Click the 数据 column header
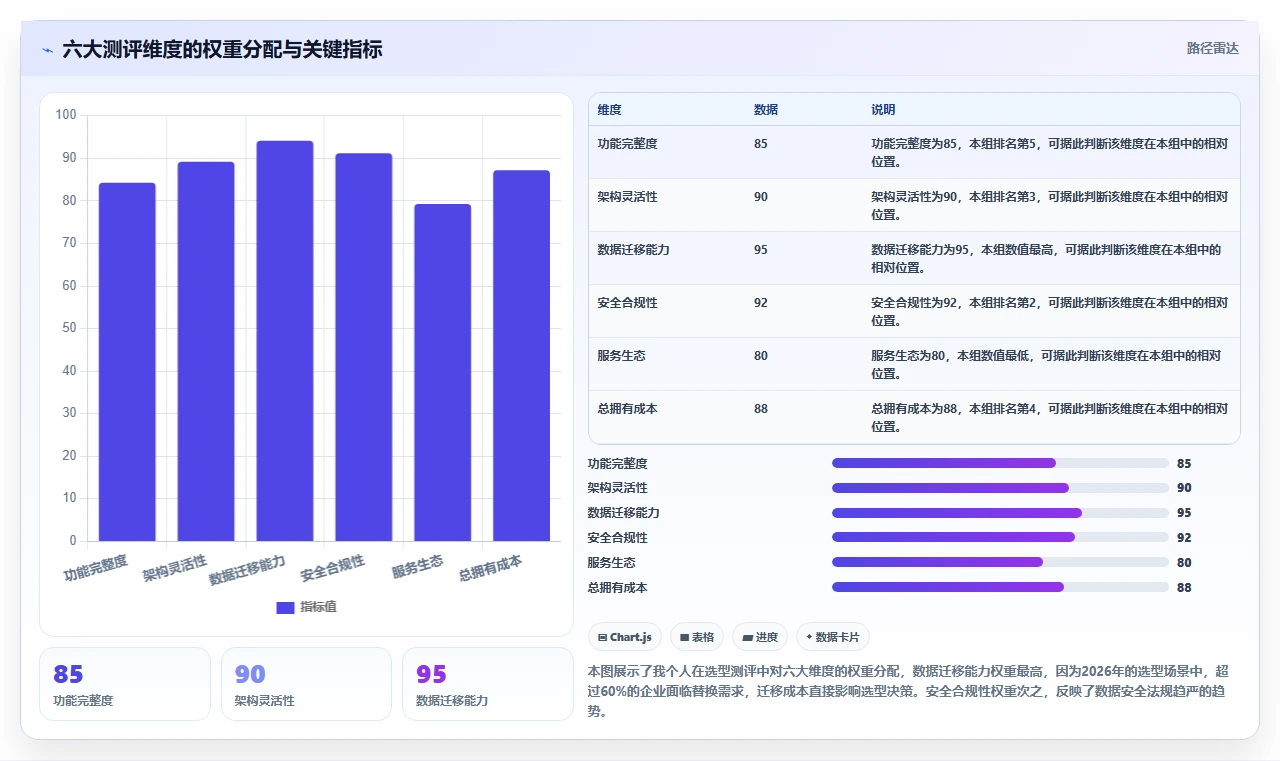Viewport: 1280px width, 761px height. click(766, 110)
